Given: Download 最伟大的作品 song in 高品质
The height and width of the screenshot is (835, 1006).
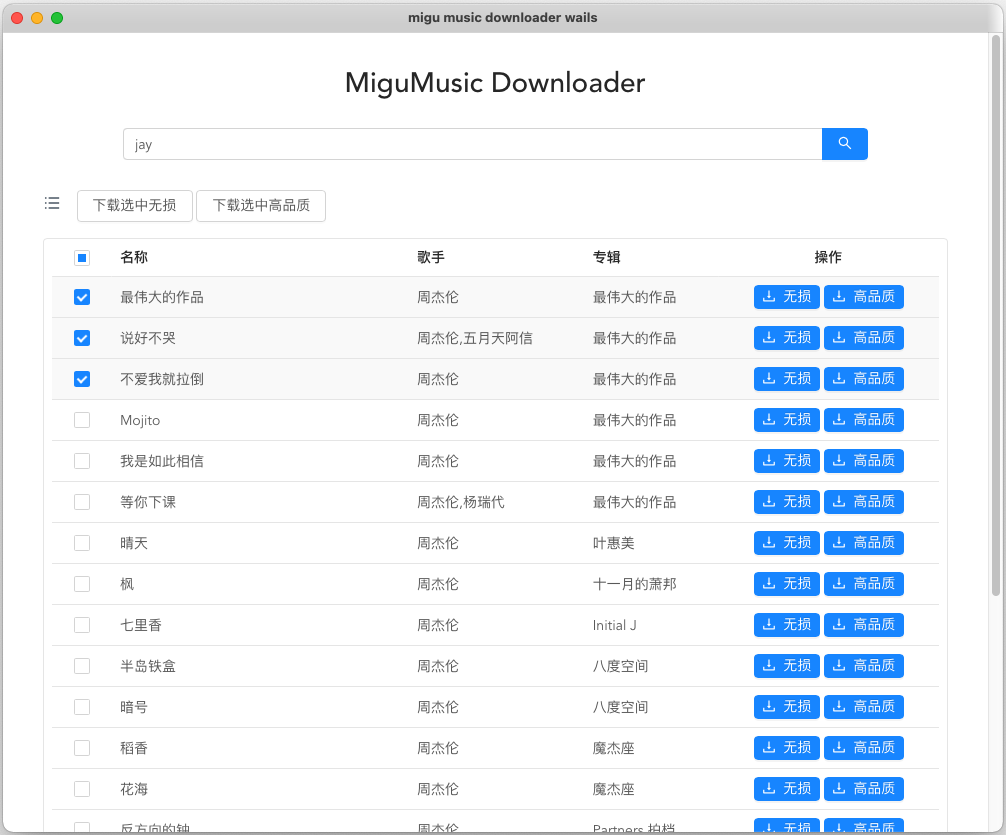Looking at the screenshot, I should [x=864, y=297].
